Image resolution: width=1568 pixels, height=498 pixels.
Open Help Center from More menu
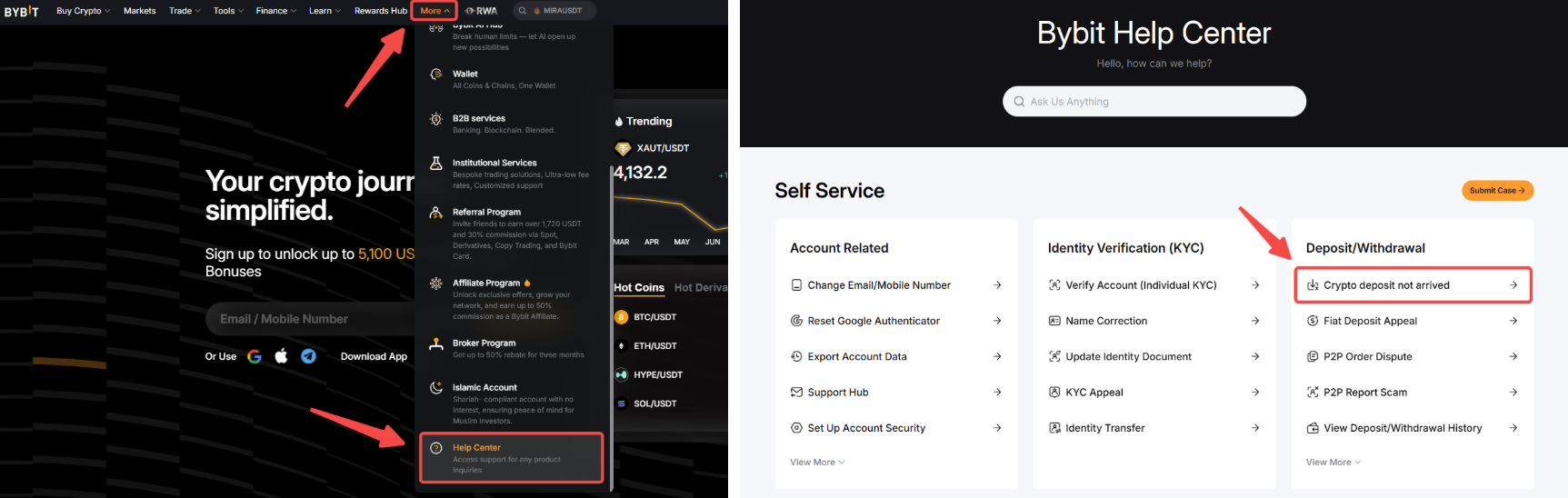click(x=512, y=458)
